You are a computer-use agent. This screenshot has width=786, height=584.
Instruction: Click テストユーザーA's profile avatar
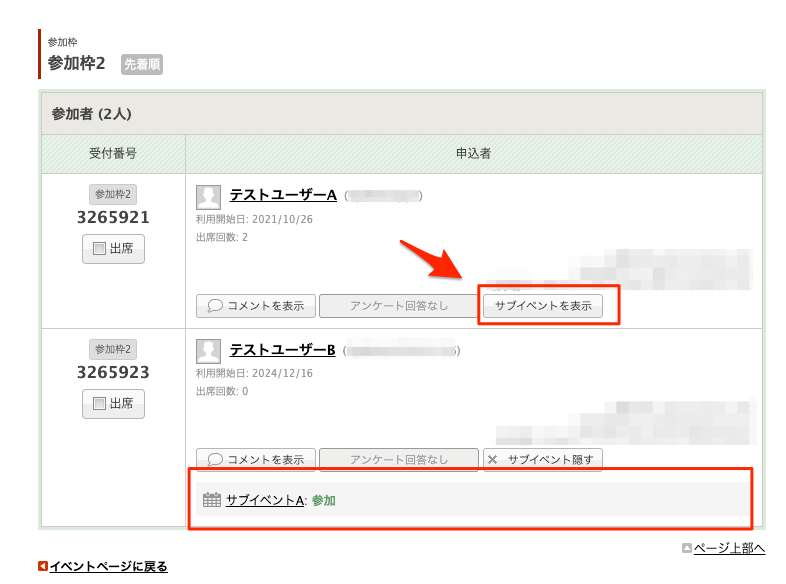208,196
